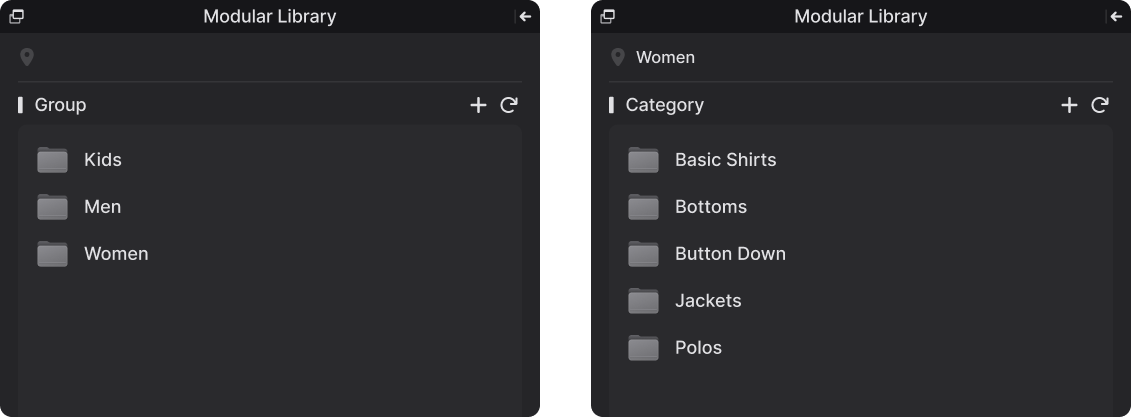Click the left panel's back arrow icon
The image size is (1131, 417).
(x=525, y=16)
